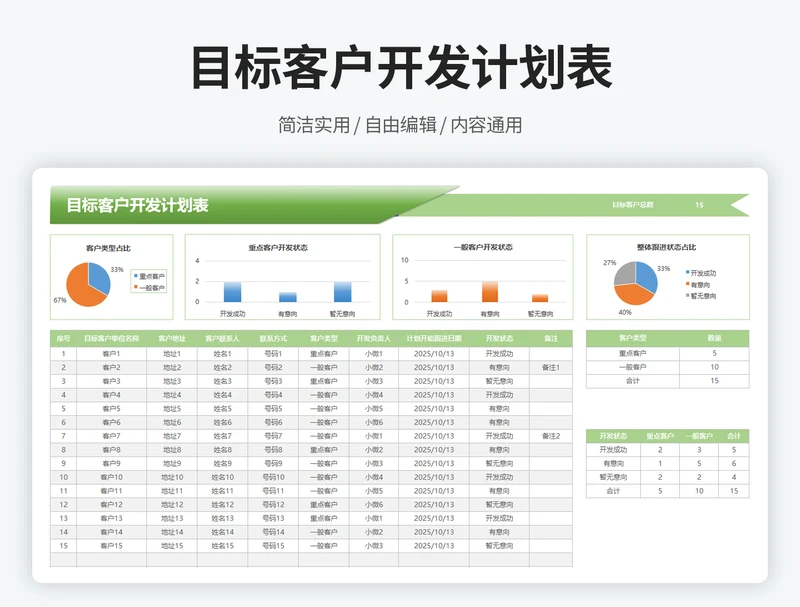Click the 有意向 legend entry in the overall pie chart
Screen dimensions: 800x607
(698, 285)
